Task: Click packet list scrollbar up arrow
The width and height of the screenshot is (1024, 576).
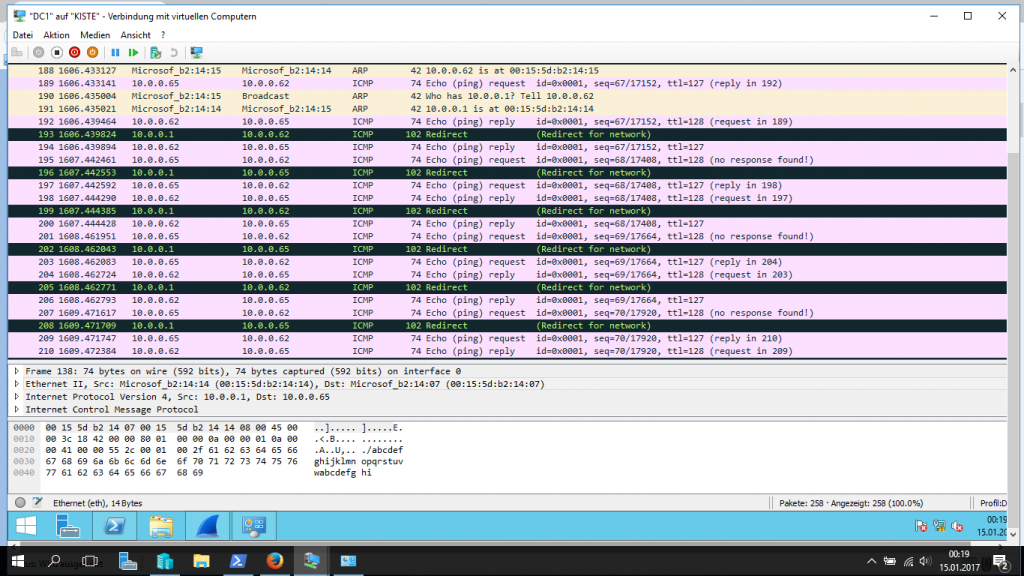Action: [1012, 70]
